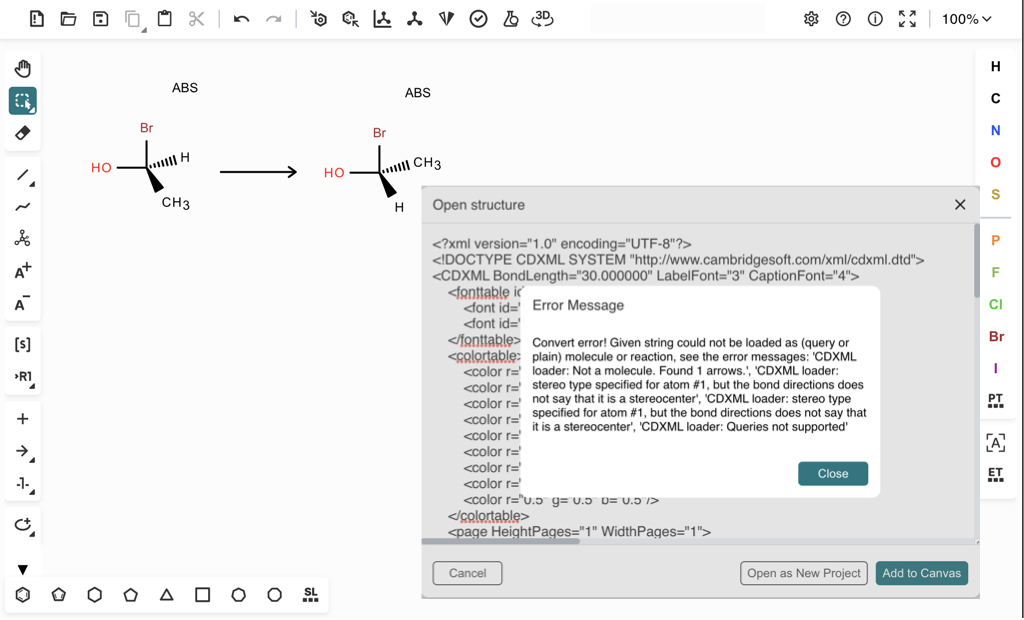The image size is (1024, 620).
Task: Click the Add to Canvas button
Action: pyautogui.click(x=921, y=573)
